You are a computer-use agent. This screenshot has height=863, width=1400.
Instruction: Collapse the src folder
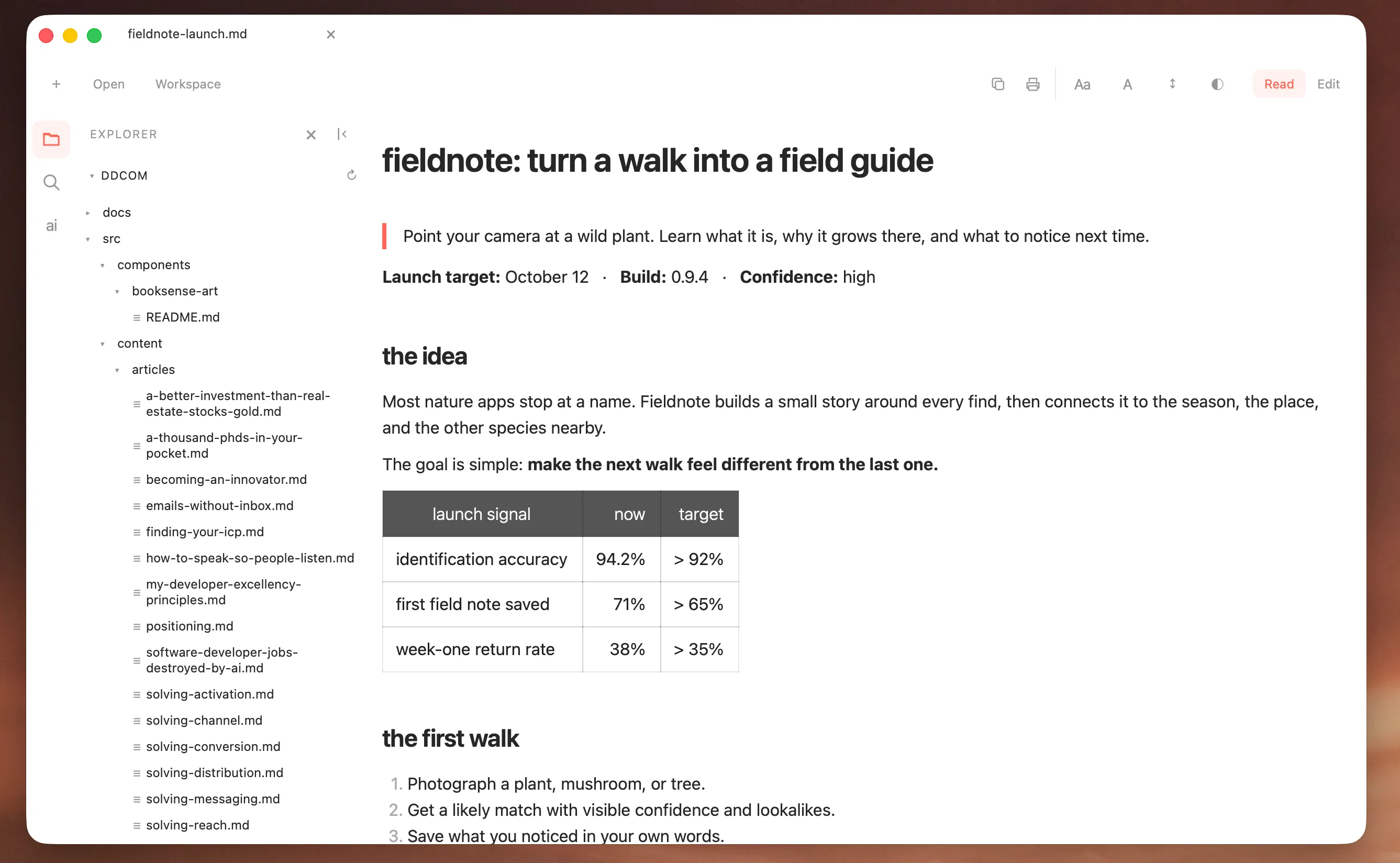pyautogui.click(x=88, y=239)
